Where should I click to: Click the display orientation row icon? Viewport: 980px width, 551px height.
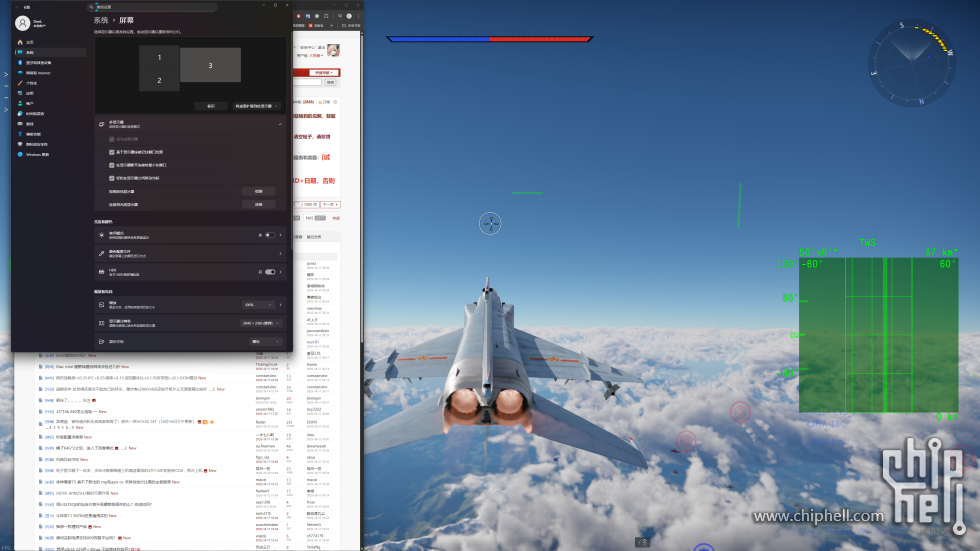tap(101, 342)
